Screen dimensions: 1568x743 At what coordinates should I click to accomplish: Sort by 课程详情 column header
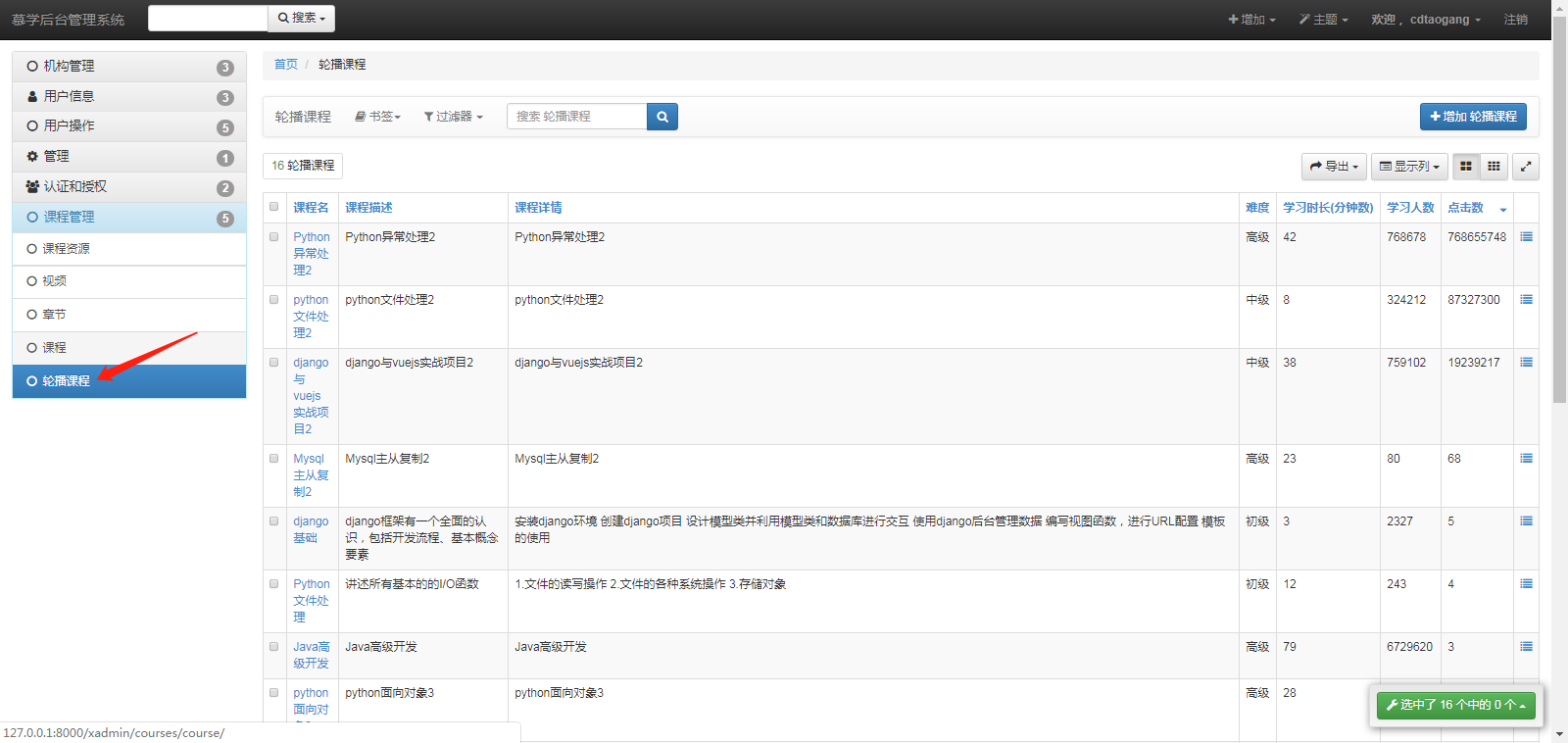pyautogui.click(x=538, y=208)
